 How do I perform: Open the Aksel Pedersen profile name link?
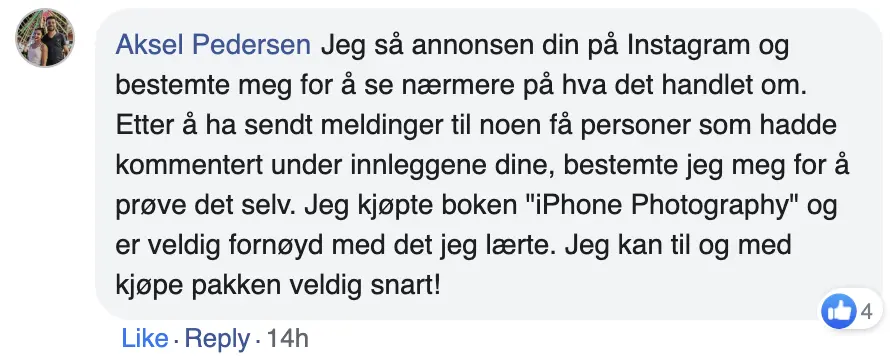(213, 45)
